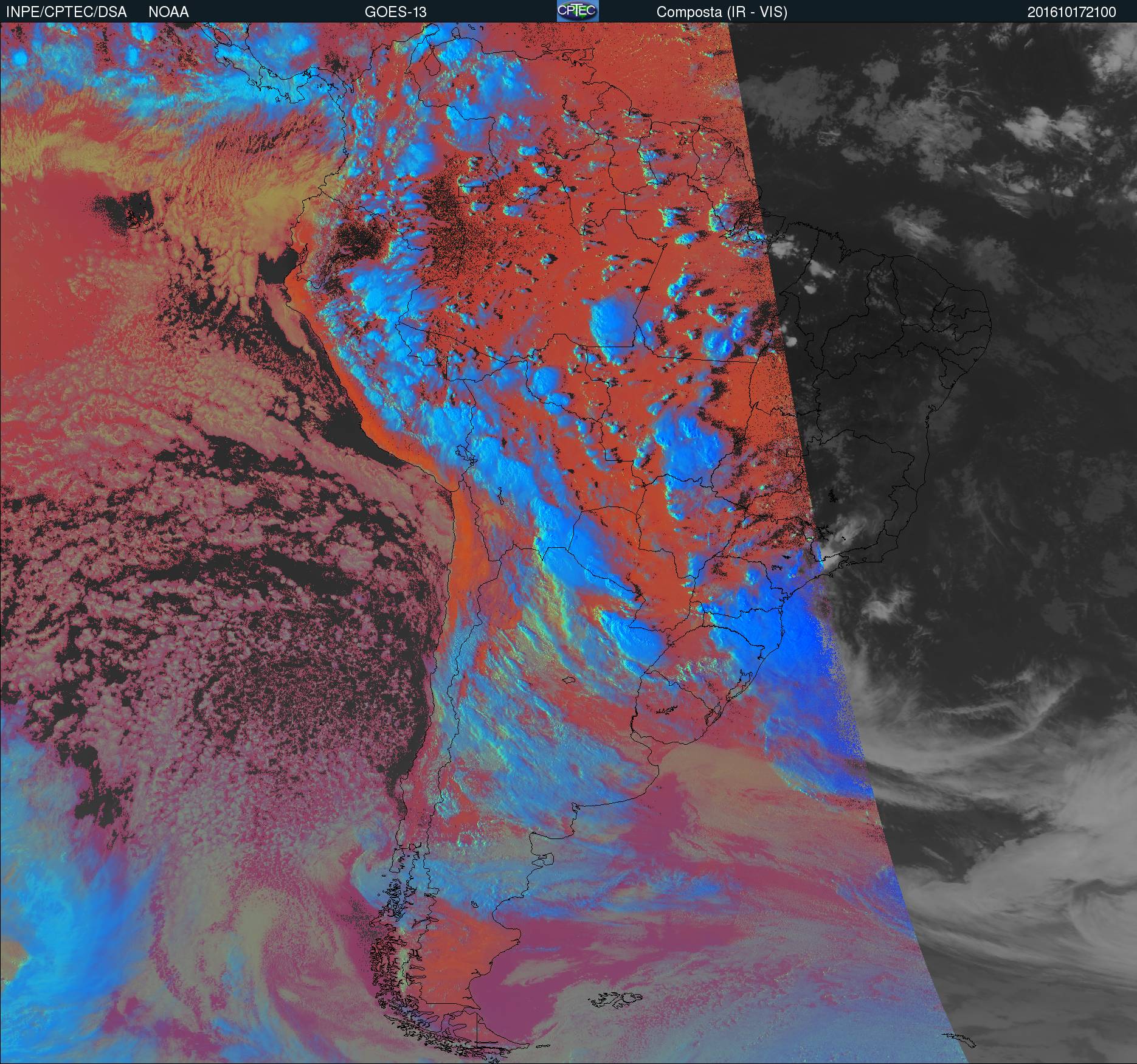This screenshot has height=1064, width=1137.
Task: Click the NOAA label in the header
Action: [x=168, y=12]
